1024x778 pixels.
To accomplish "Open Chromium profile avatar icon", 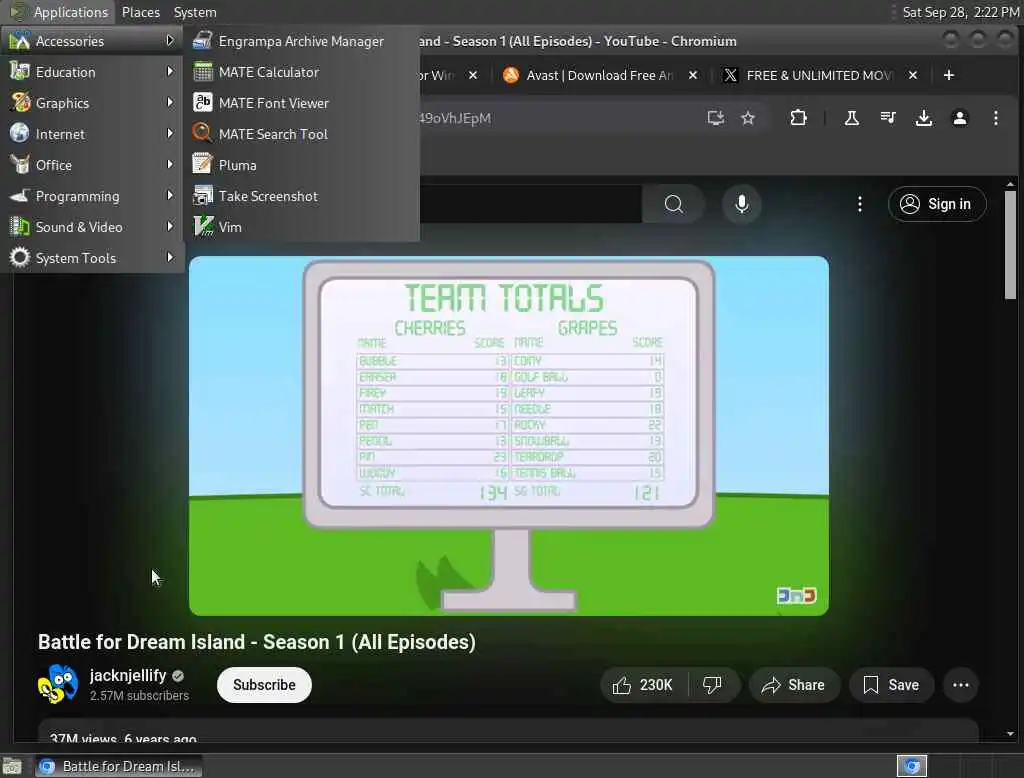I will pos(959,118).
